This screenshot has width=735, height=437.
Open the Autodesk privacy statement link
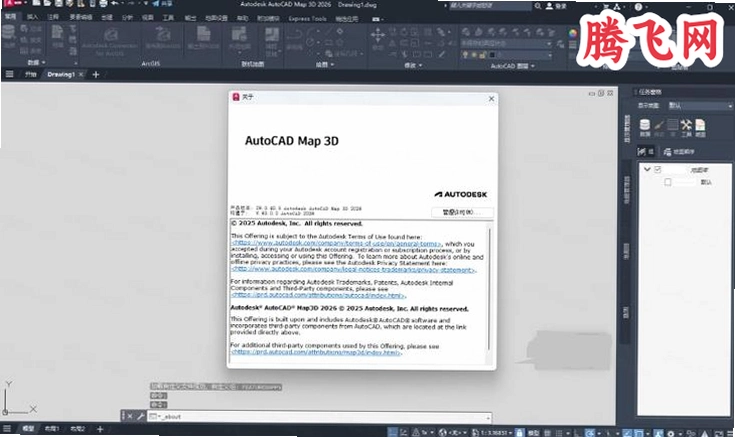353,270
